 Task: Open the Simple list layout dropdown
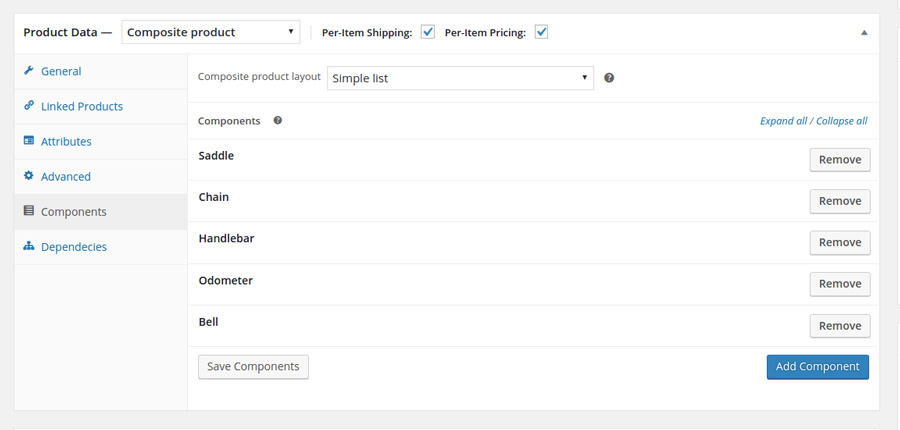click(x=460, y=78)
